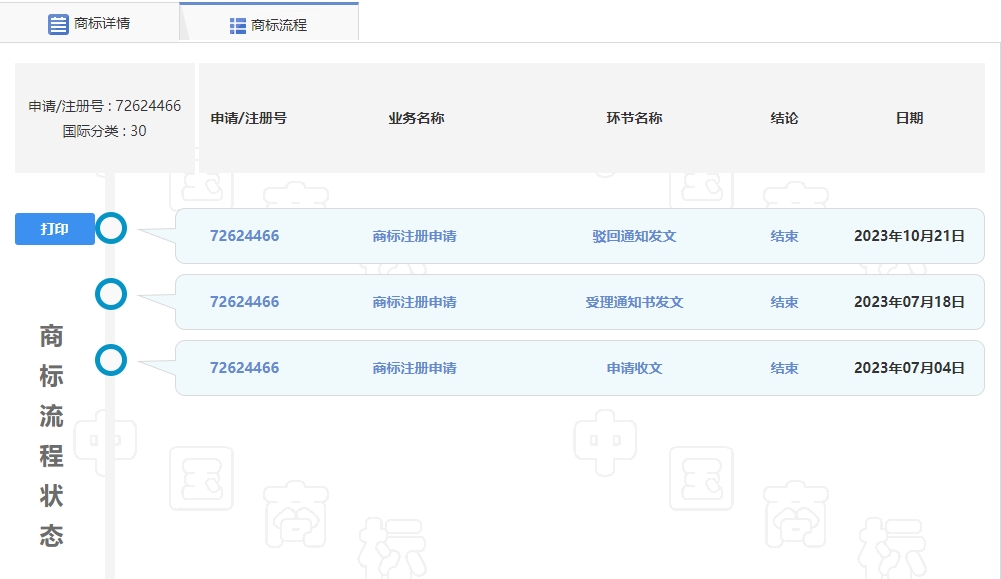The width and height of the screenshot is (1001, 579).
Task: Open number 72624466 in 受理通知书发文 row
Action: pyautogui.click(x=244, y=302)
